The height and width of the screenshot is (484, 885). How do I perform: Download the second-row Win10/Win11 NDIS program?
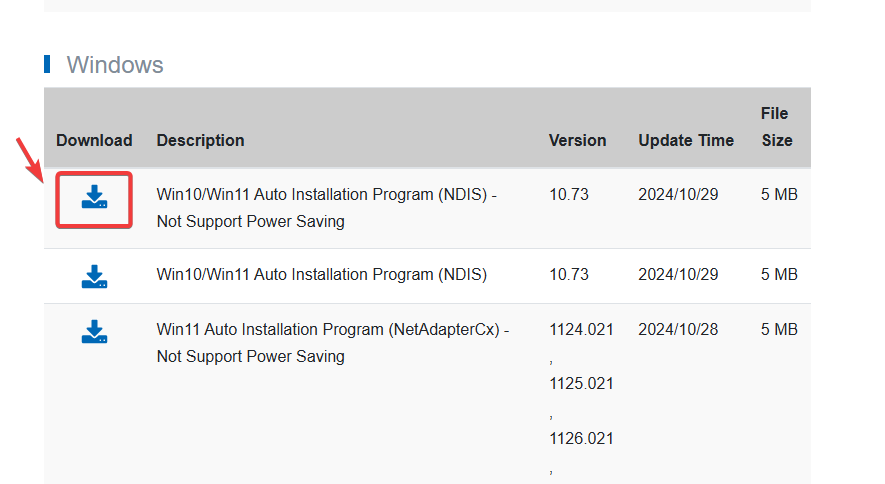click(x=94, y=276)
